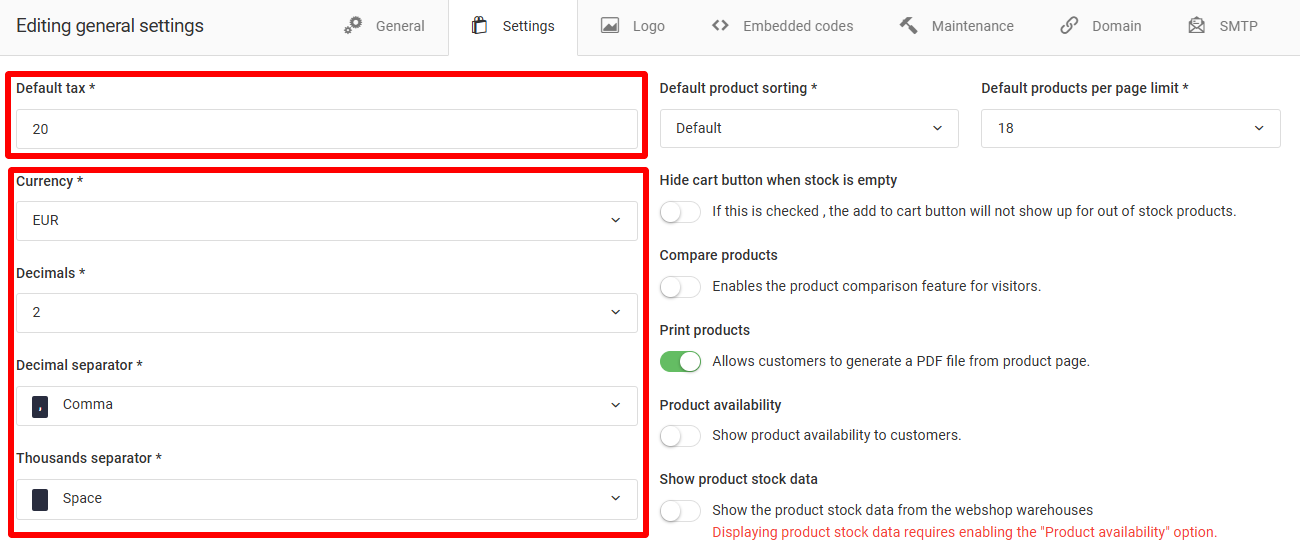Viewport: 1300px width, 552px height.
Task: Disable the Print products toggle
Action: tap(680, 361)
